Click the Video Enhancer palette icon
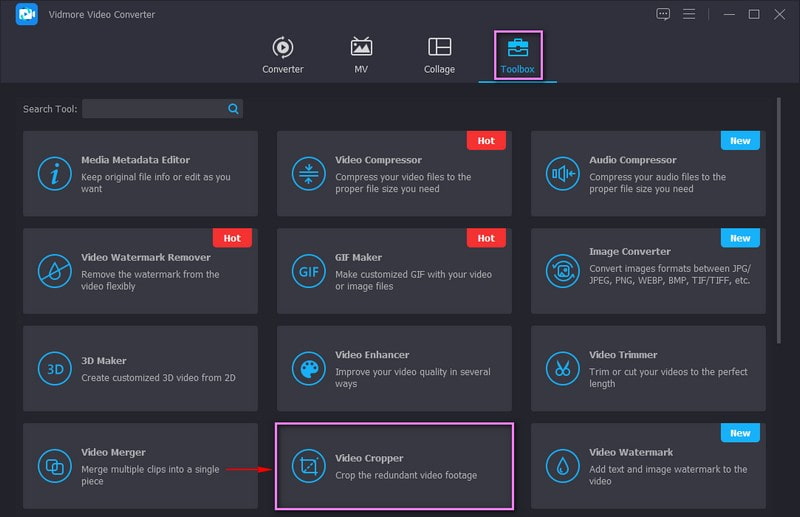The image size is (800, 517). tap(308, 368)
